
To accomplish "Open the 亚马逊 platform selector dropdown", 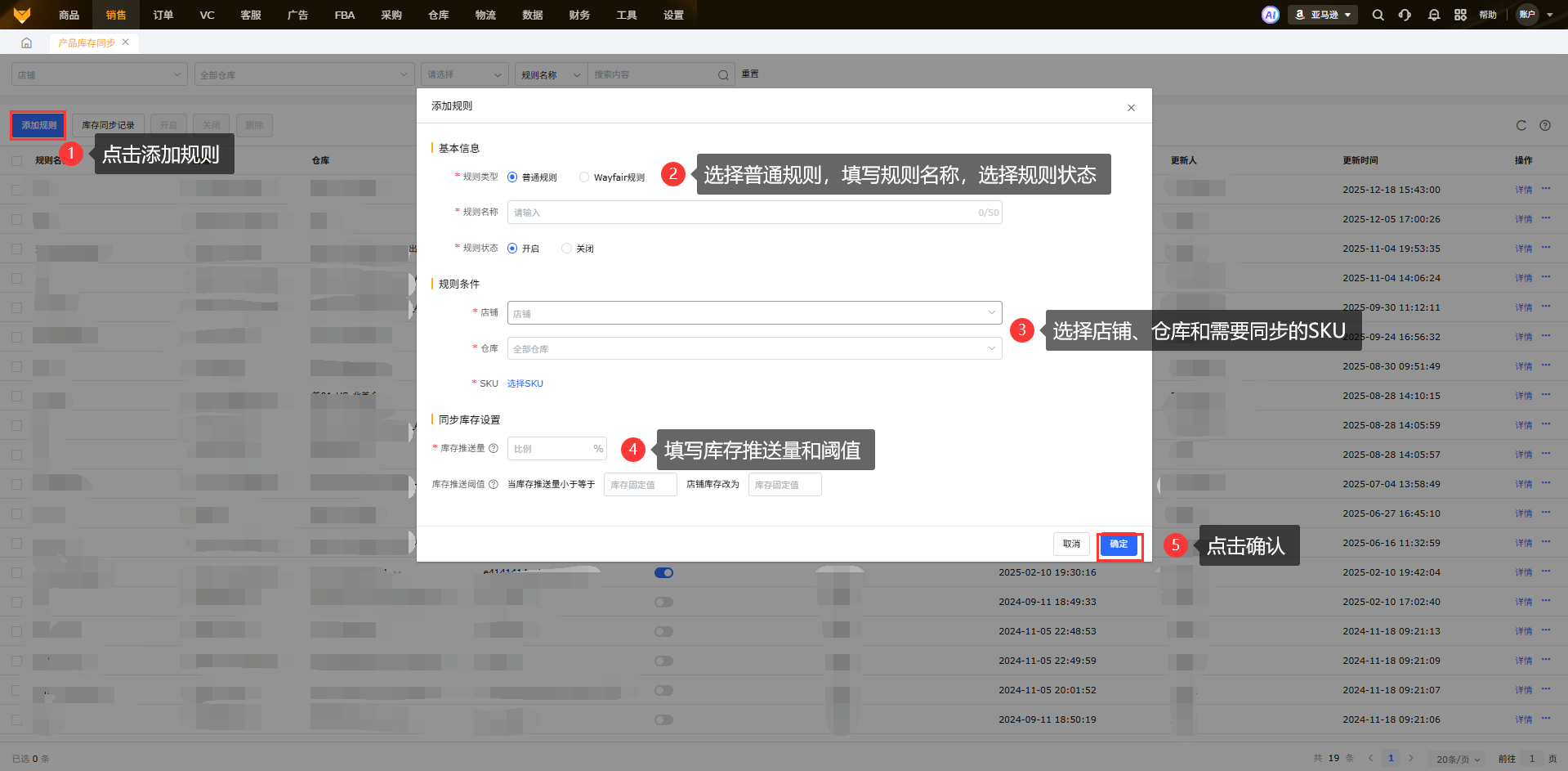I will (1322, 15).
